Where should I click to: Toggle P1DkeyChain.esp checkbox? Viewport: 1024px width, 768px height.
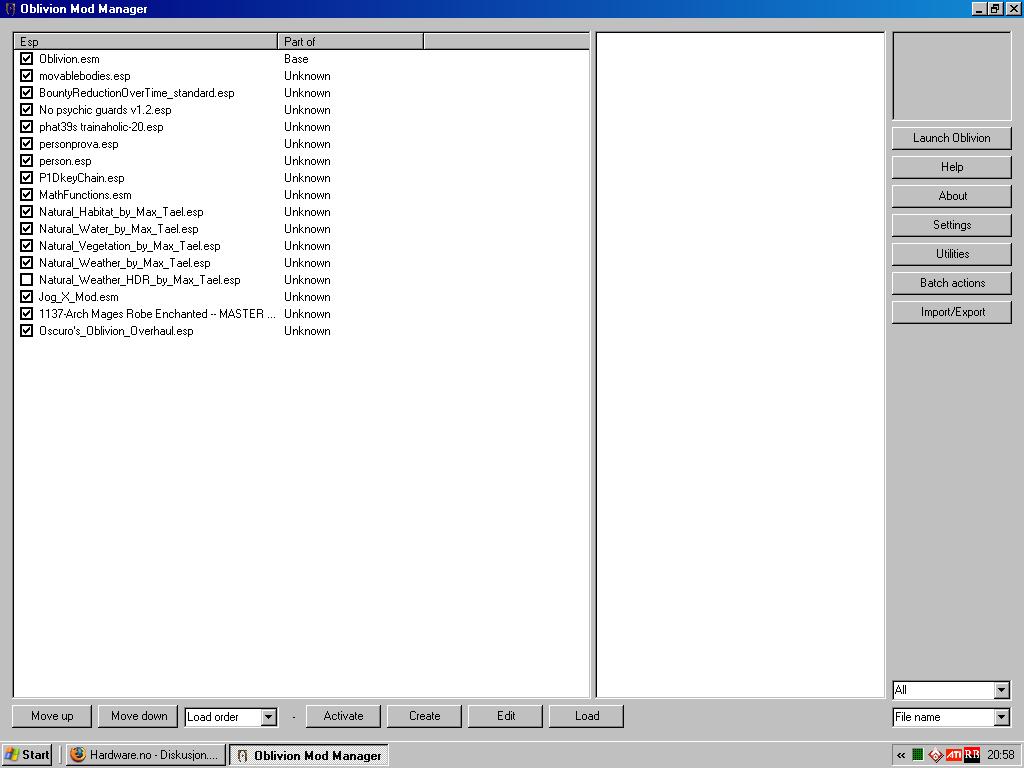26,178
